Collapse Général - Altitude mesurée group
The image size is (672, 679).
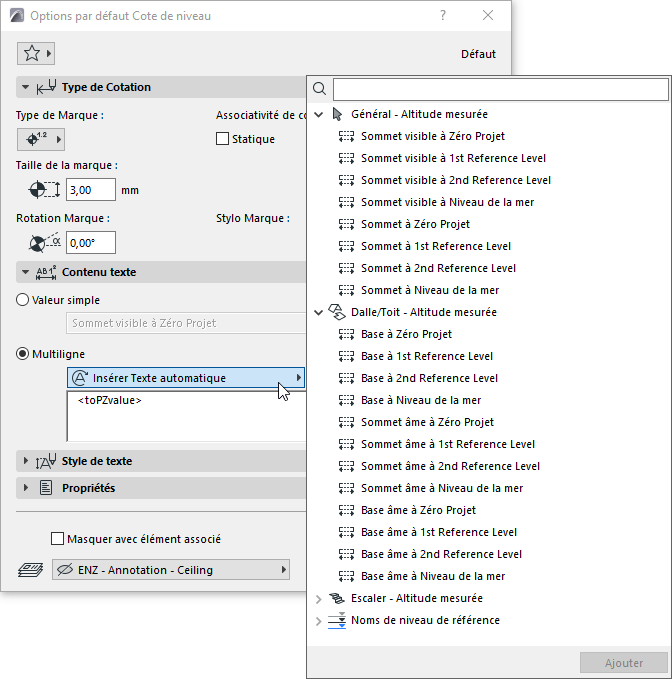(319, 115)
